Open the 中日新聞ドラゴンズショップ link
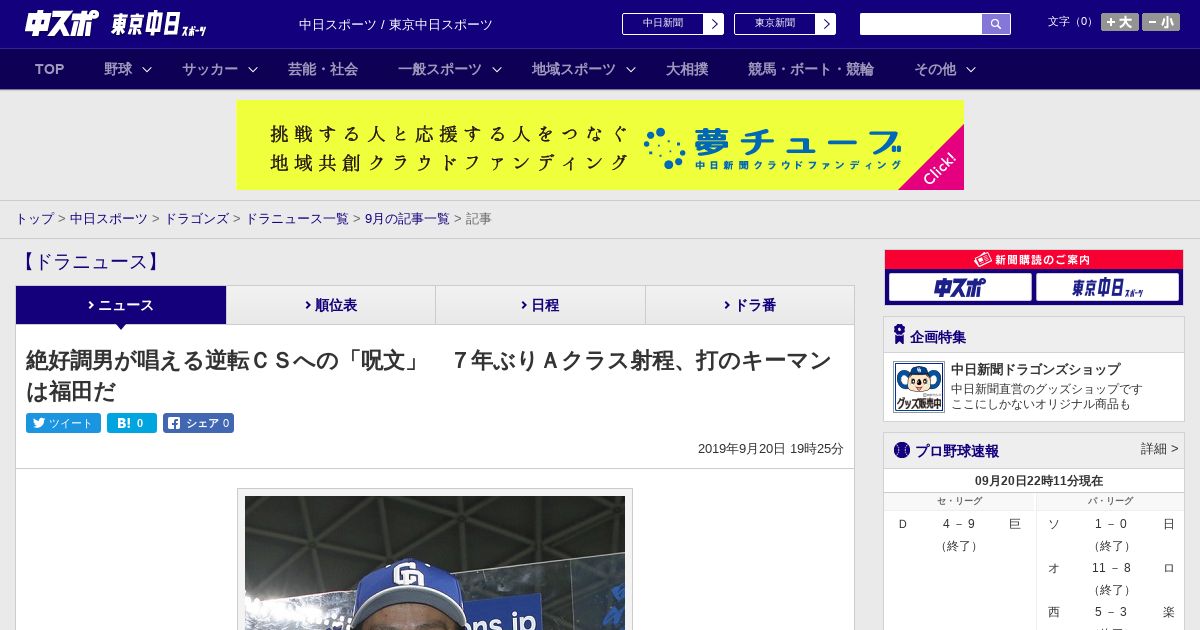The width and height of the screenshot is (1200, 630). tap(1035, 369)
